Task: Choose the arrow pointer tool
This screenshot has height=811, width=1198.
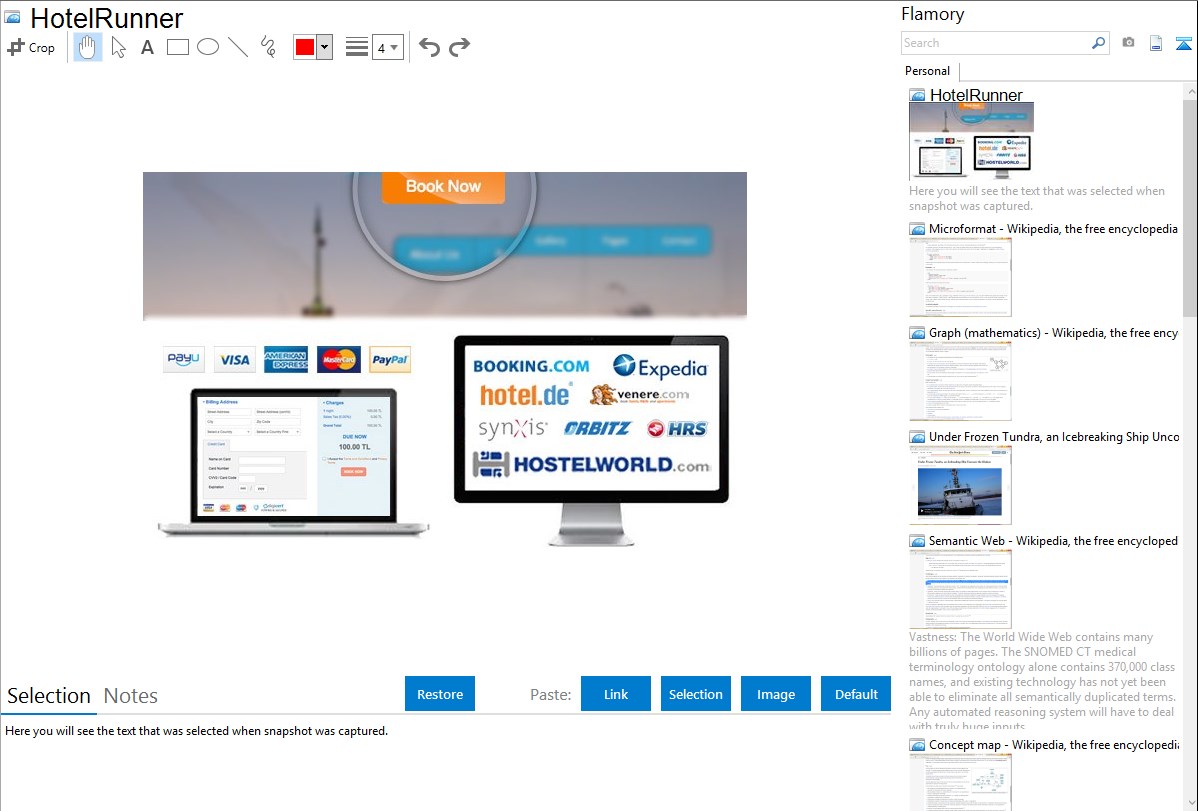Action: pyautogui.click(x=118, y=47)
